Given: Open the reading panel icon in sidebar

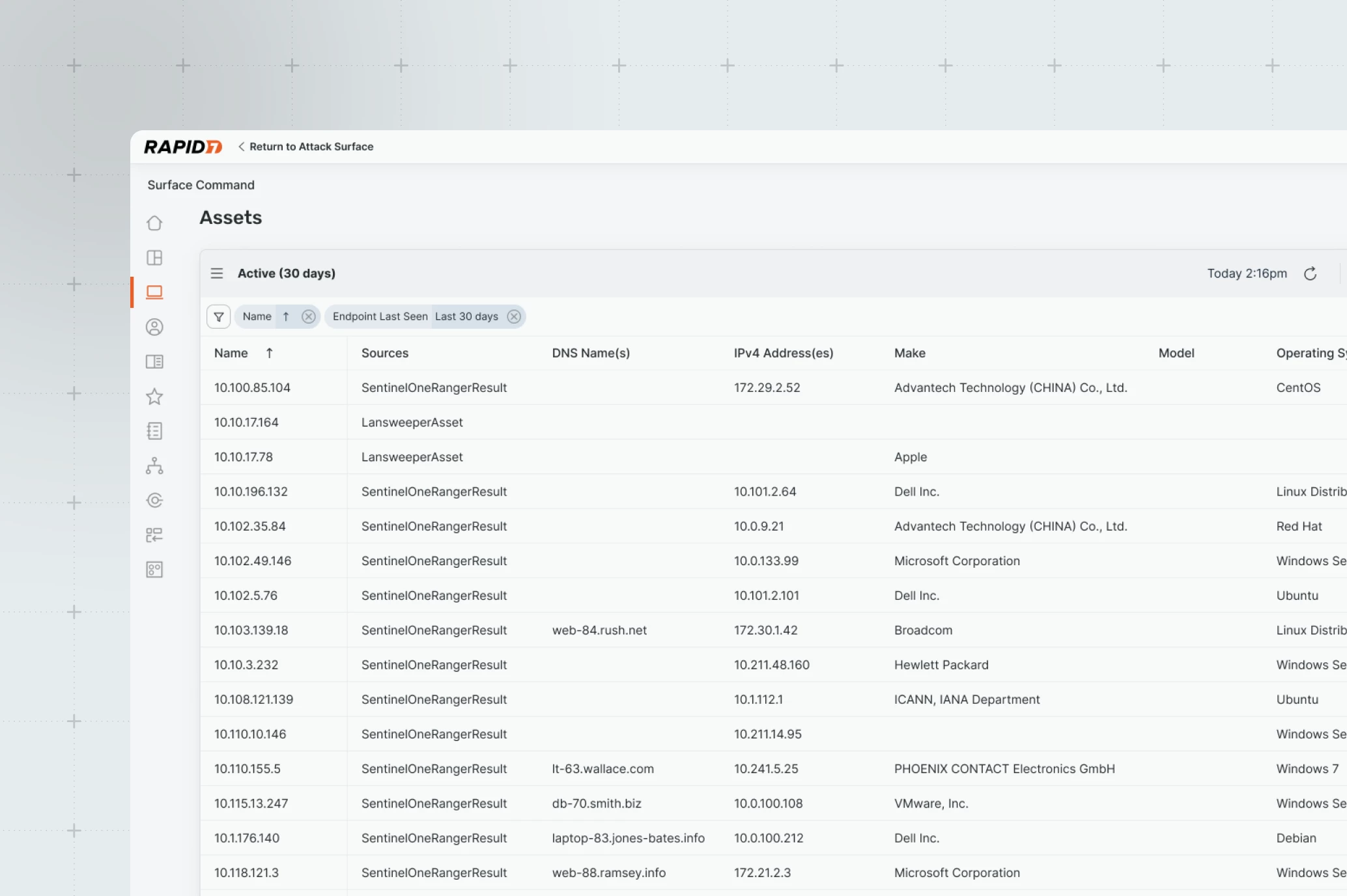Looking at the screenshot, I should (x=154, y=361).
